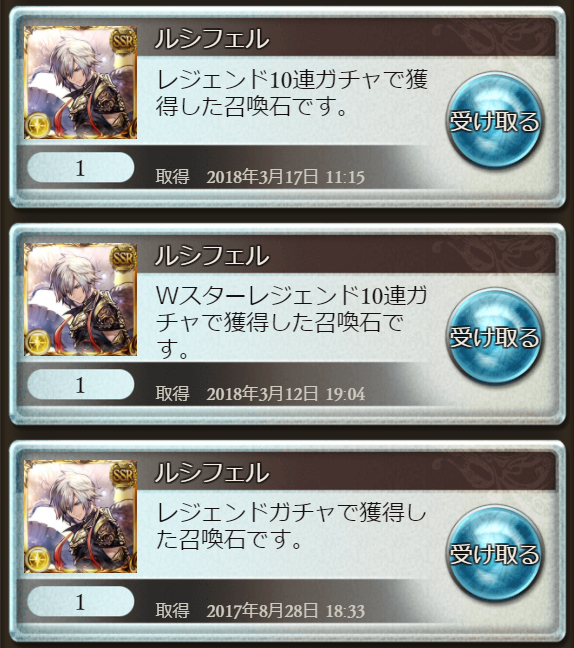
Task: Click the 取得 2017年8月28日 18:33 timestamp
Action: (260, 610)
